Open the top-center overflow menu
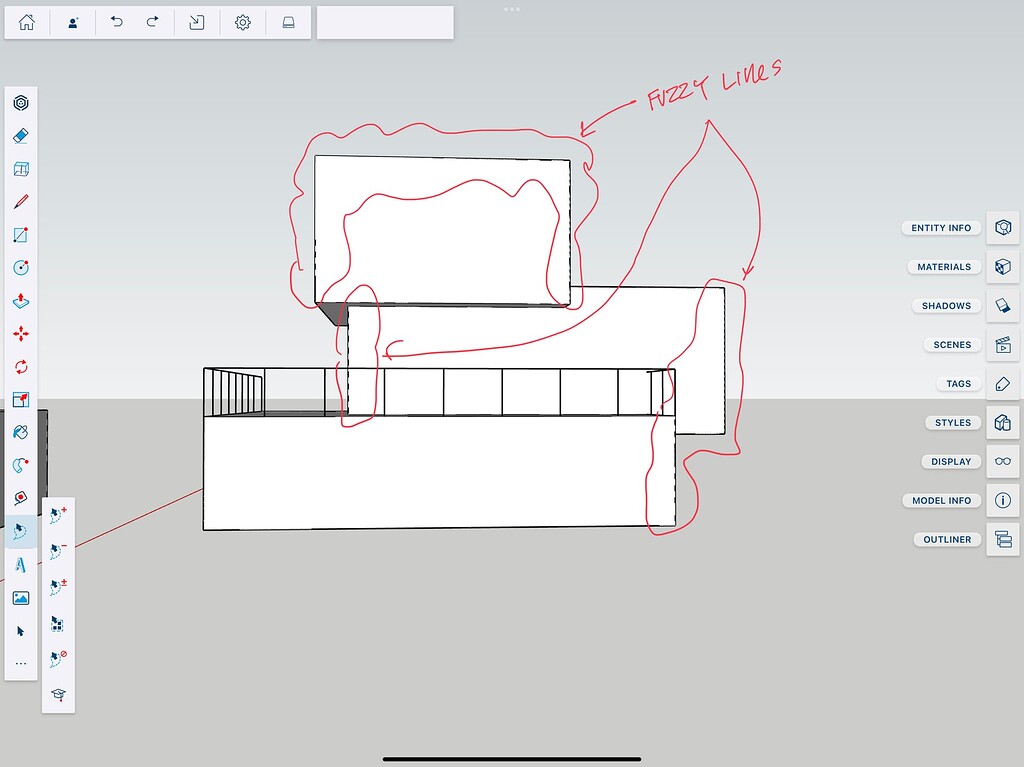This screenshot has height=767, width=1024. click(511, 8)
